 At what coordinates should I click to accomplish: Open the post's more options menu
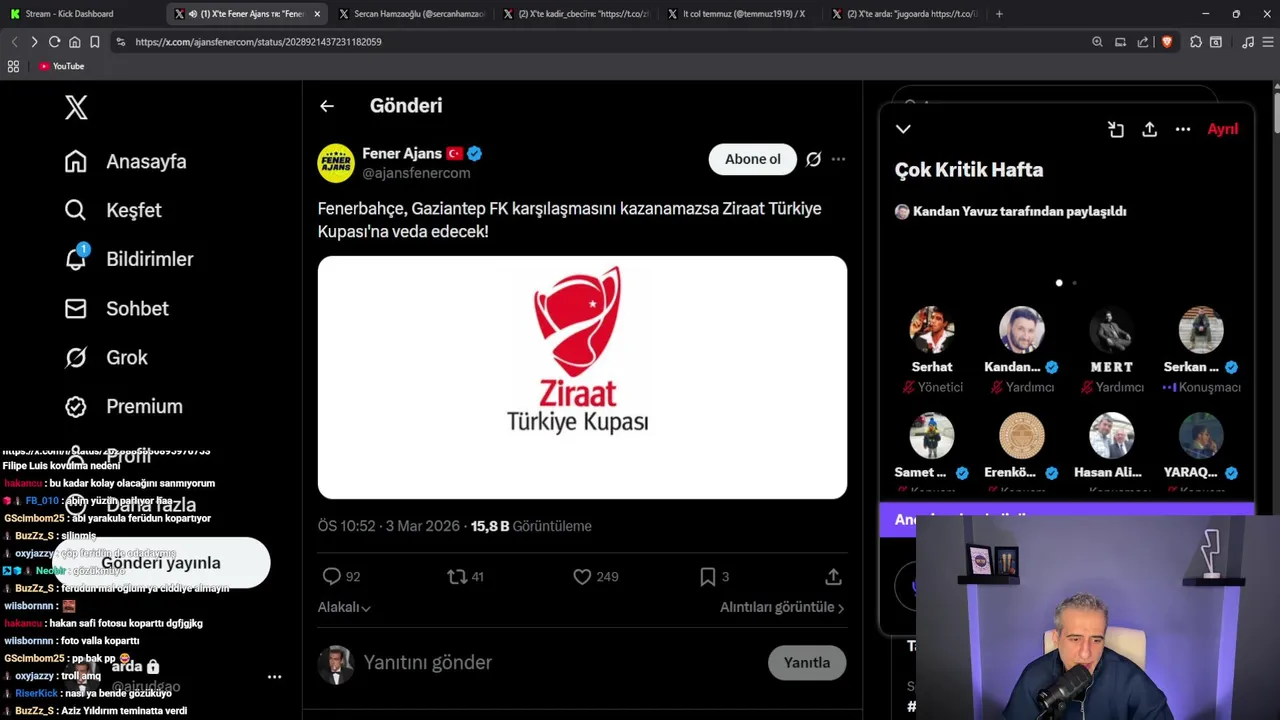(x=838, y=159)
